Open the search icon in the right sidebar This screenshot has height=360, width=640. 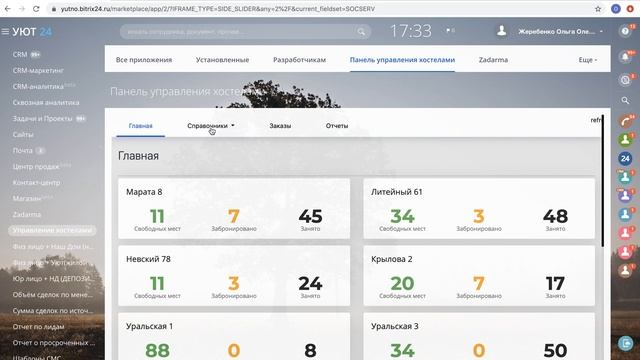[625, 100]
